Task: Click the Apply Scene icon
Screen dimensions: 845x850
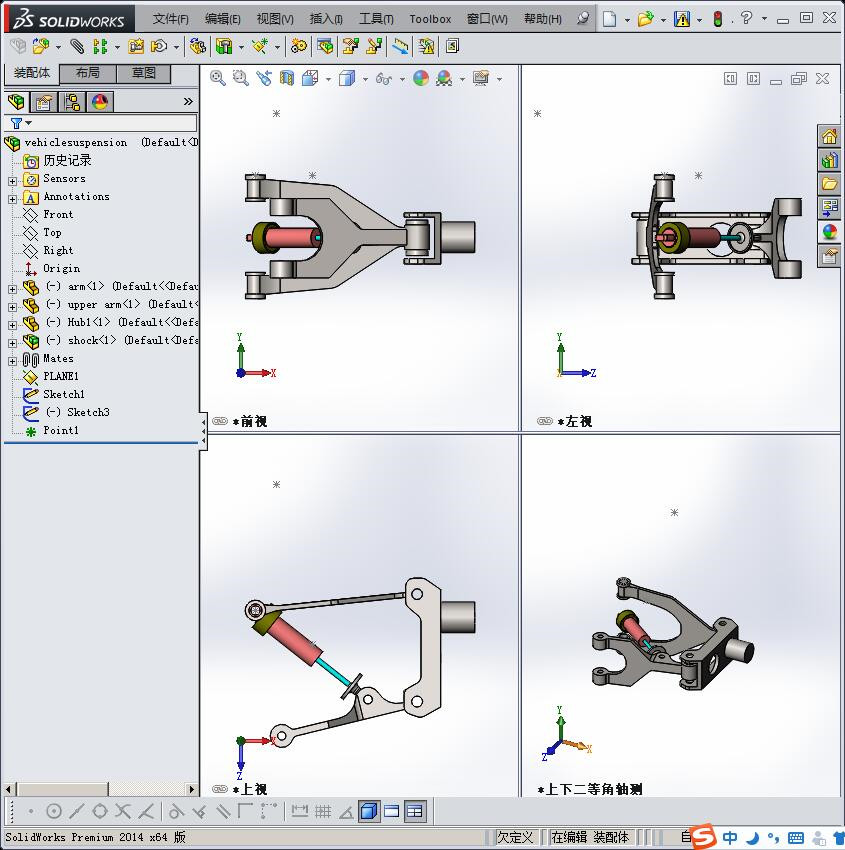Action: coord(444,79)
